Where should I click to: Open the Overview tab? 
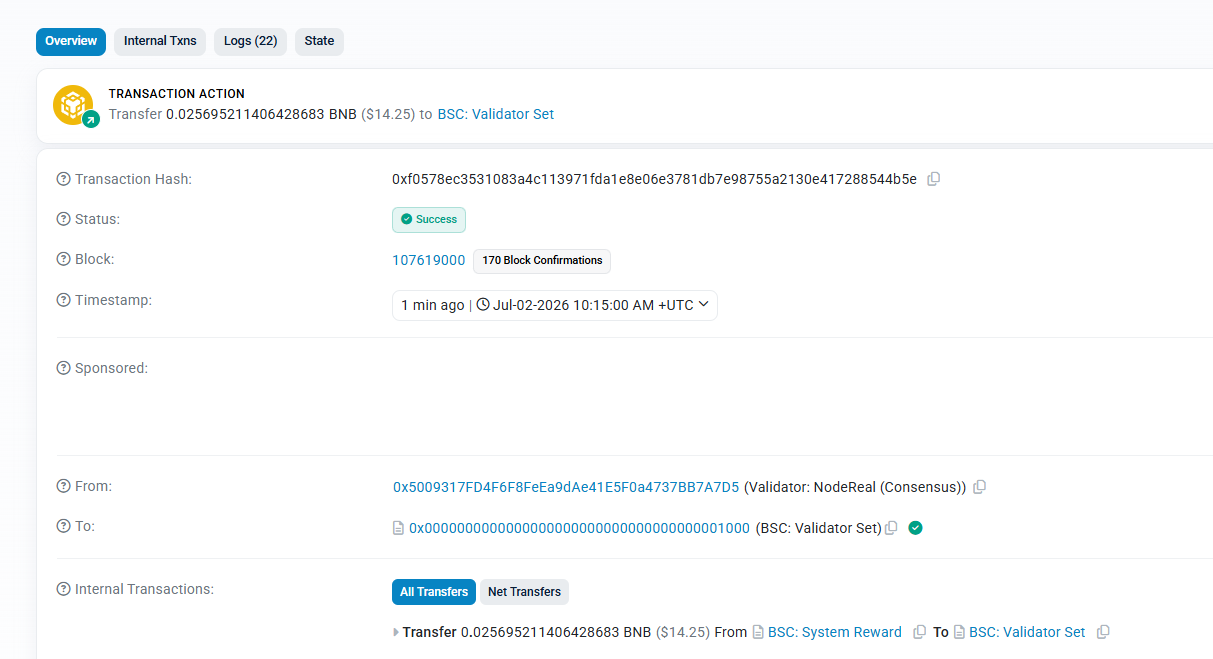[71, 41]
